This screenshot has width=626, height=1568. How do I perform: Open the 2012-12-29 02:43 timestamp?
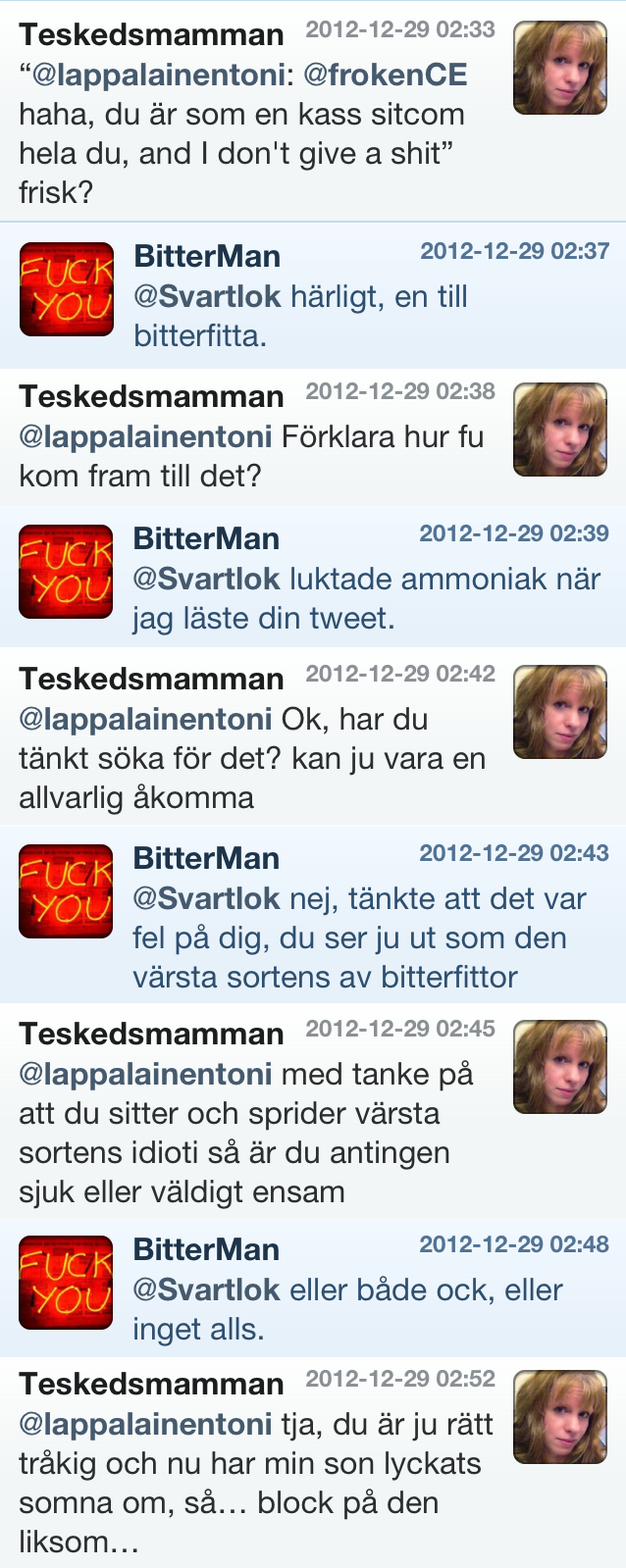(514, 853)
